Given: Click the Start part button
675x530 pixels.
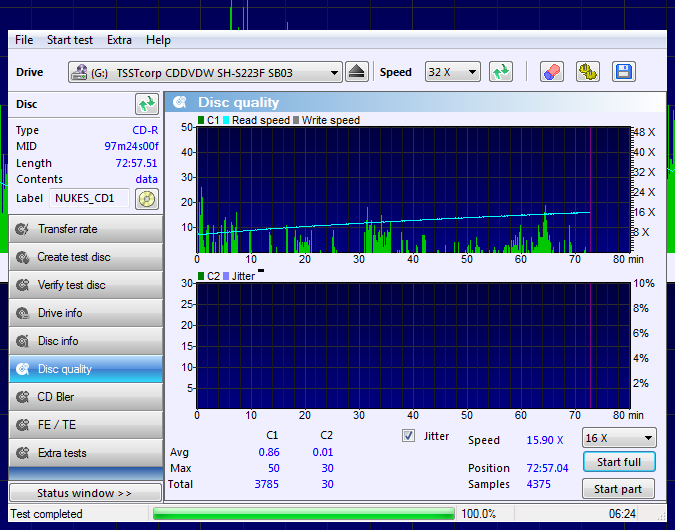Looking at the screenshot, I should click(618, 489).
